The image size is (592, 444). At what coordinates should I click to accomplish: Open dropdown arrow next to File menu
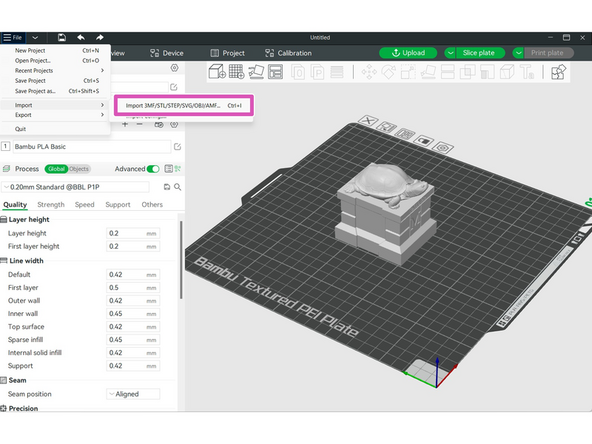(35, 37)
